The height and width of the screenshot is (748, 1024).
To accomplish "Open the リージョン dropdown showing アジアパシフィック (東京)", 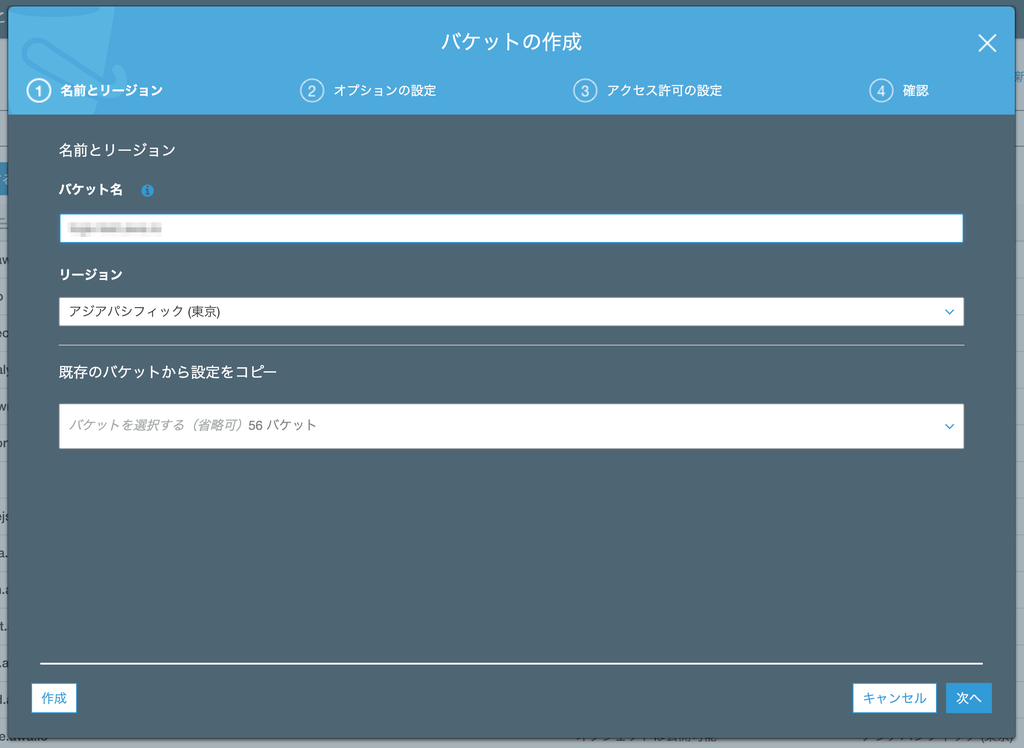I will coord(511,312).
